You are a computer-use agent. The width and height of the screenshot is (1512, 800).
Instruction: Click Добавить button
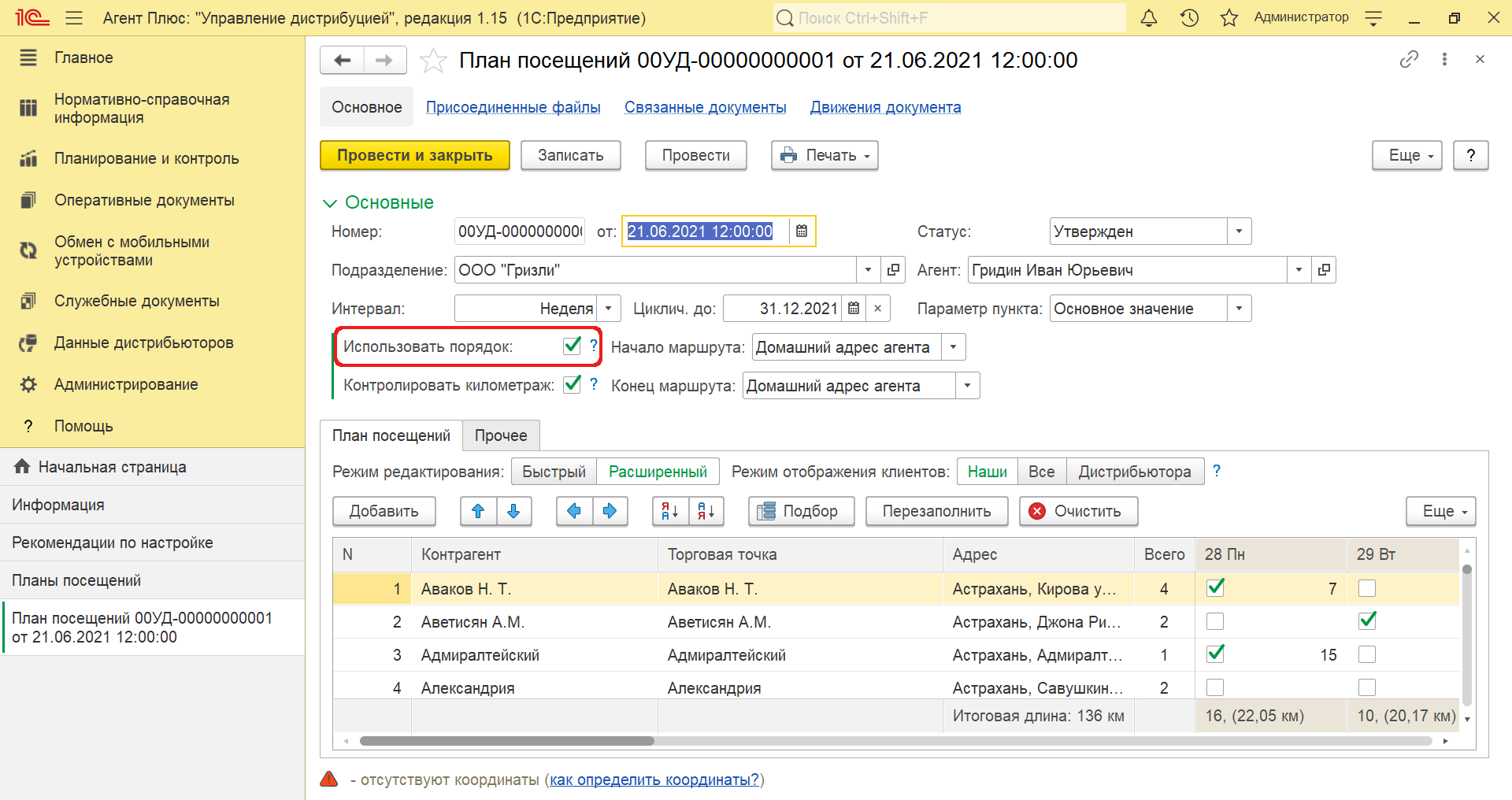pyautogui.click(x=384, y=511)
